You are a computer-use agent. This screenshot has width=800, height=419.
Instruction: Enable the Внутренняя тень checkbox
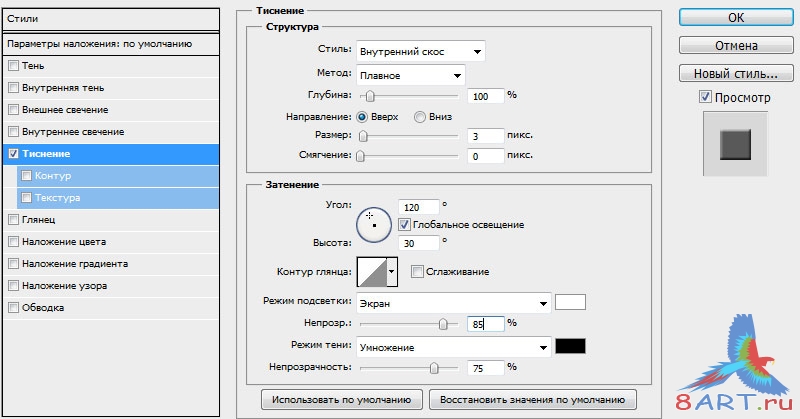coord(14,88)
